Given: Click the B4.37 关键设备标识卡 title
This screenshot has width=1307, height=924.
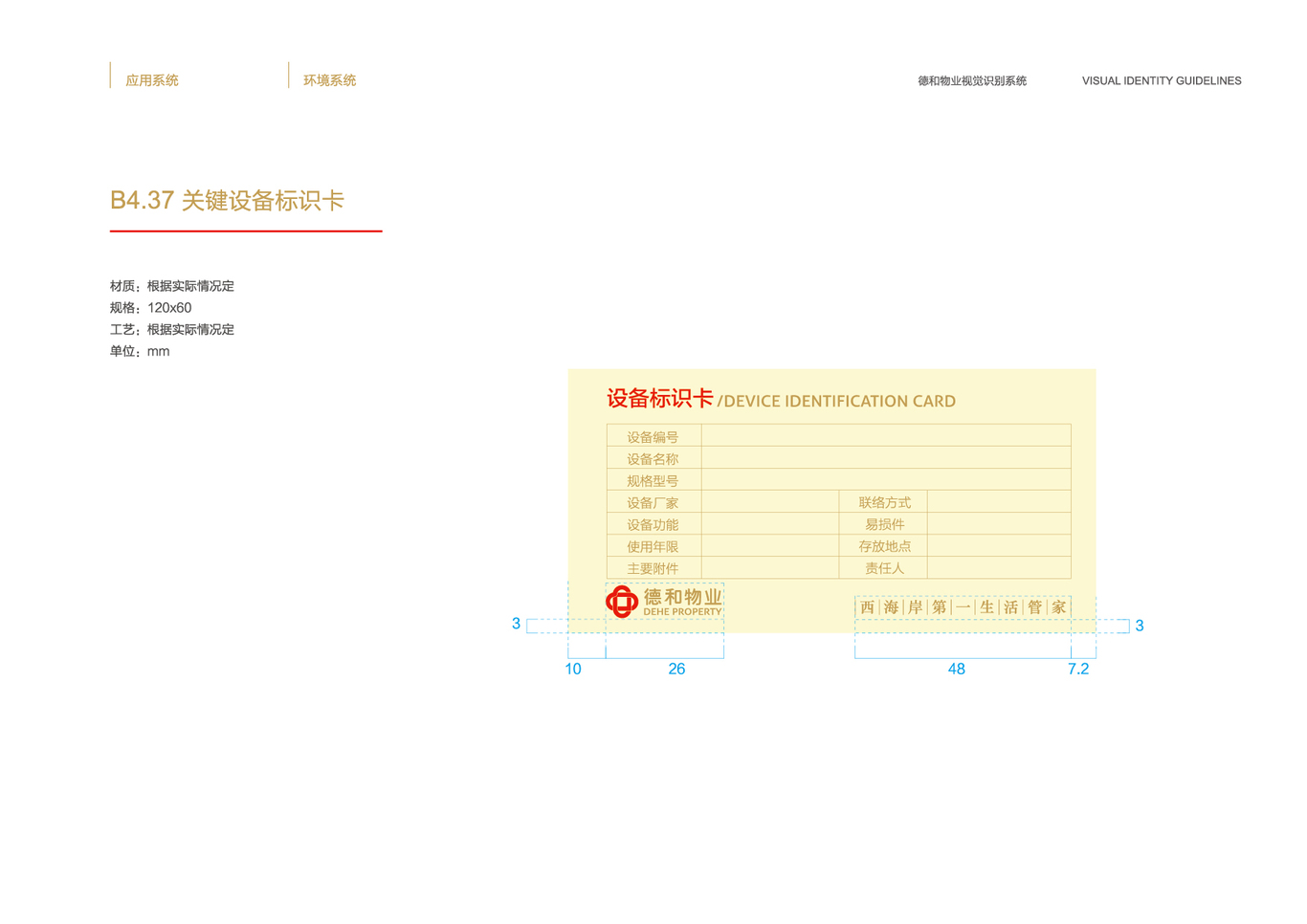Looking at the screenshot, I should coord(227,200).
